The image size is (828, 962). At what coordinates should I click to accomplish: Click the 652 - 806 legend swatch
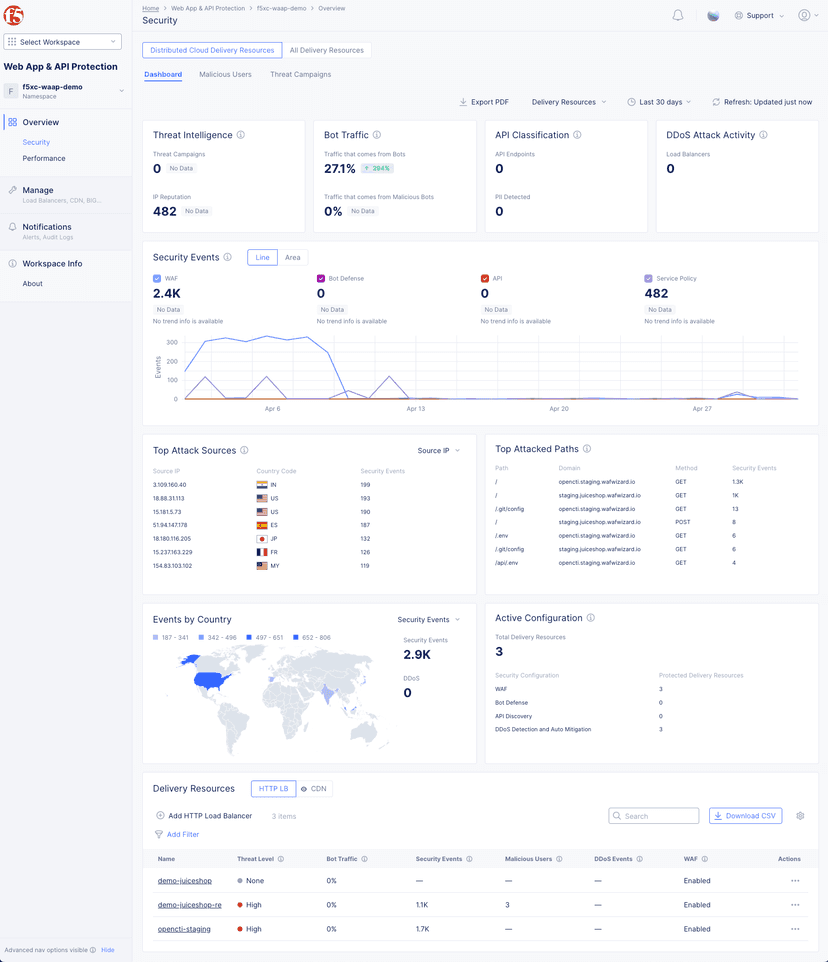297,637
